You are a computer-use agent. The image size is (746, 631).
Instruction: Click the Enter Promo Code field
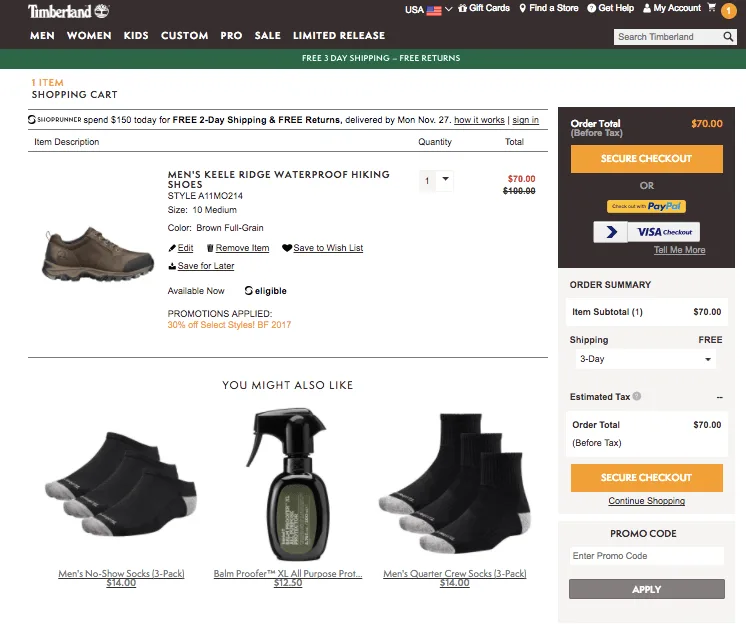(x=646, y=556)
